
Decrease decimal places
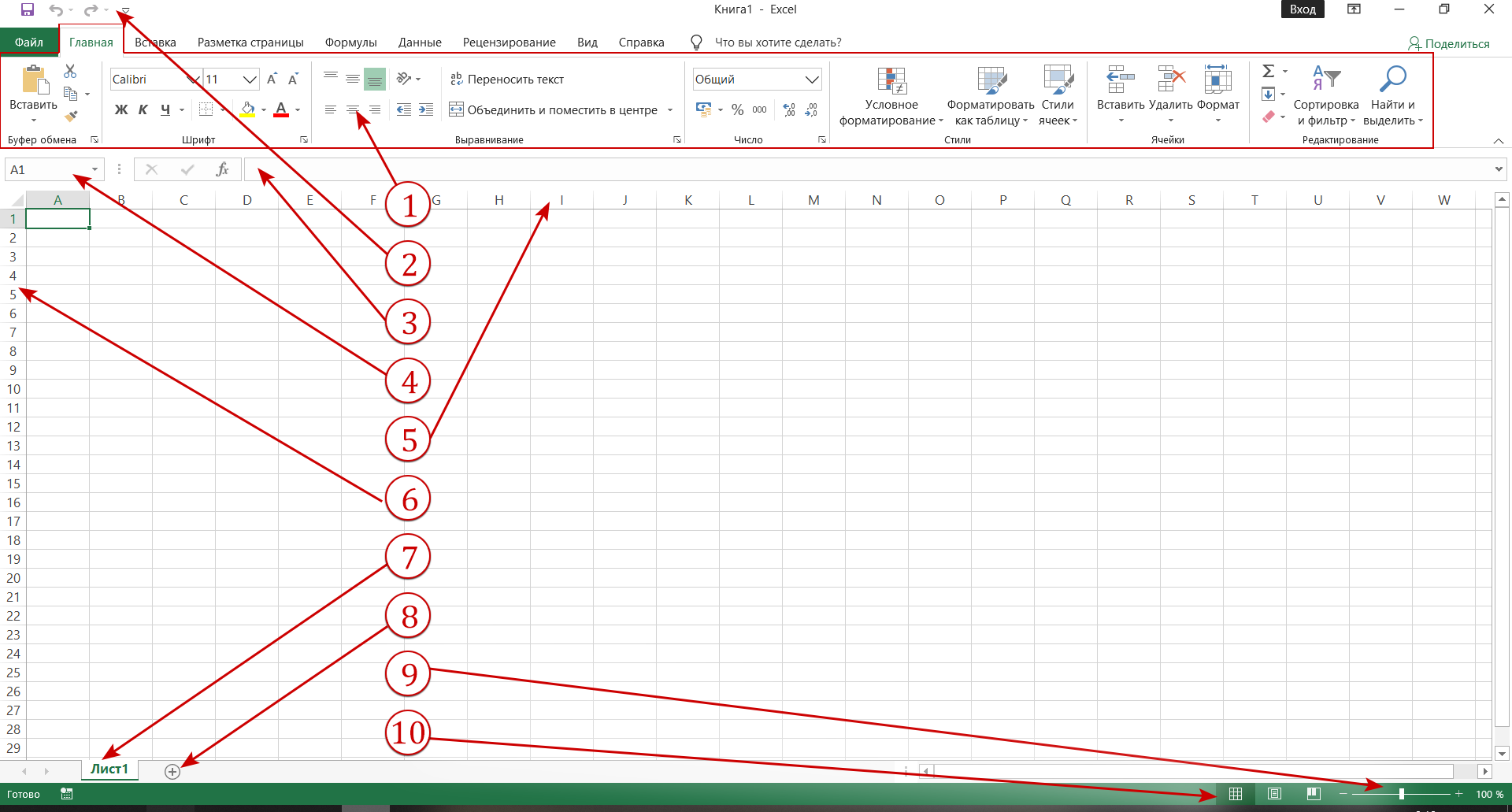pyautogui.click(x=811, y=109)
